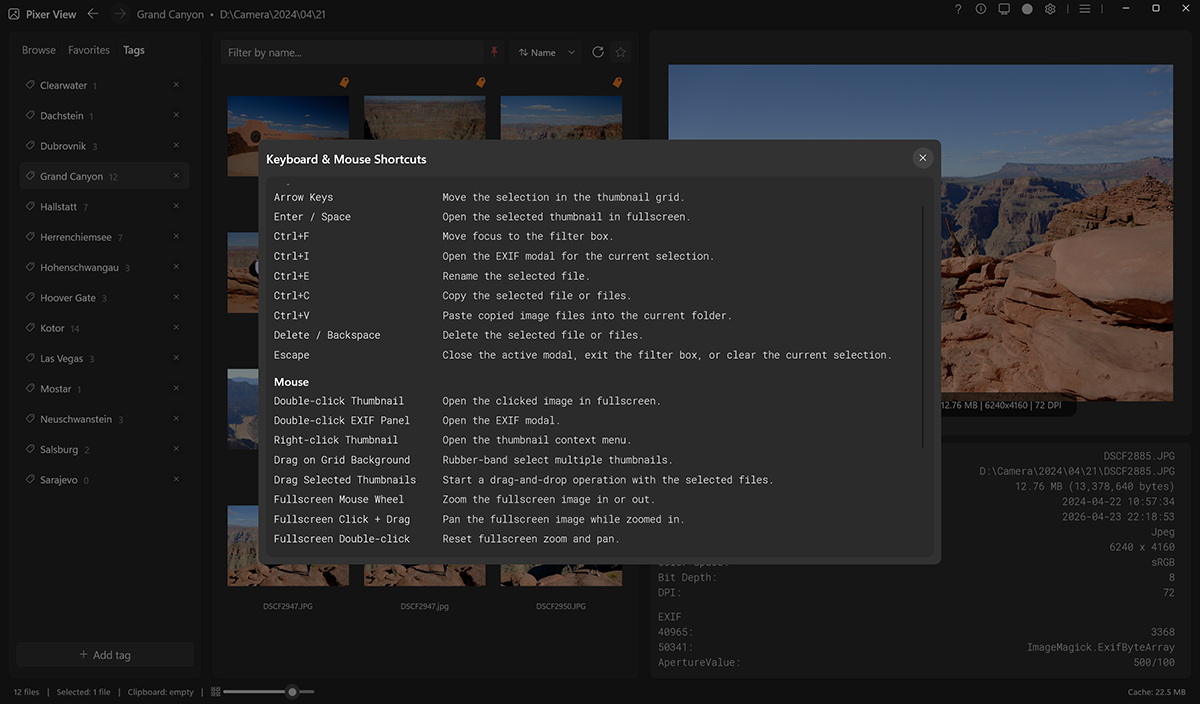Refresh the thumbnail grid with the reload icon
Image resolution: width=1200 pixels, height=704 pixels.
point(598,51)
